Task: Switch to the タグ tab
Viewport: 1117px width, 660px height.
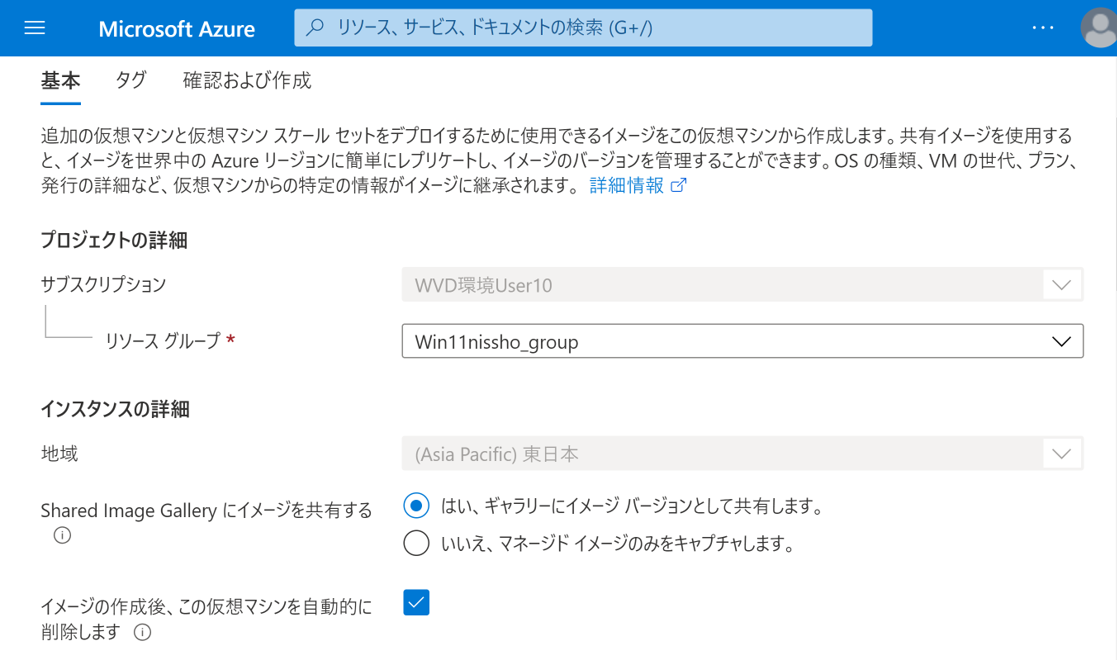Action: (131, 81)
